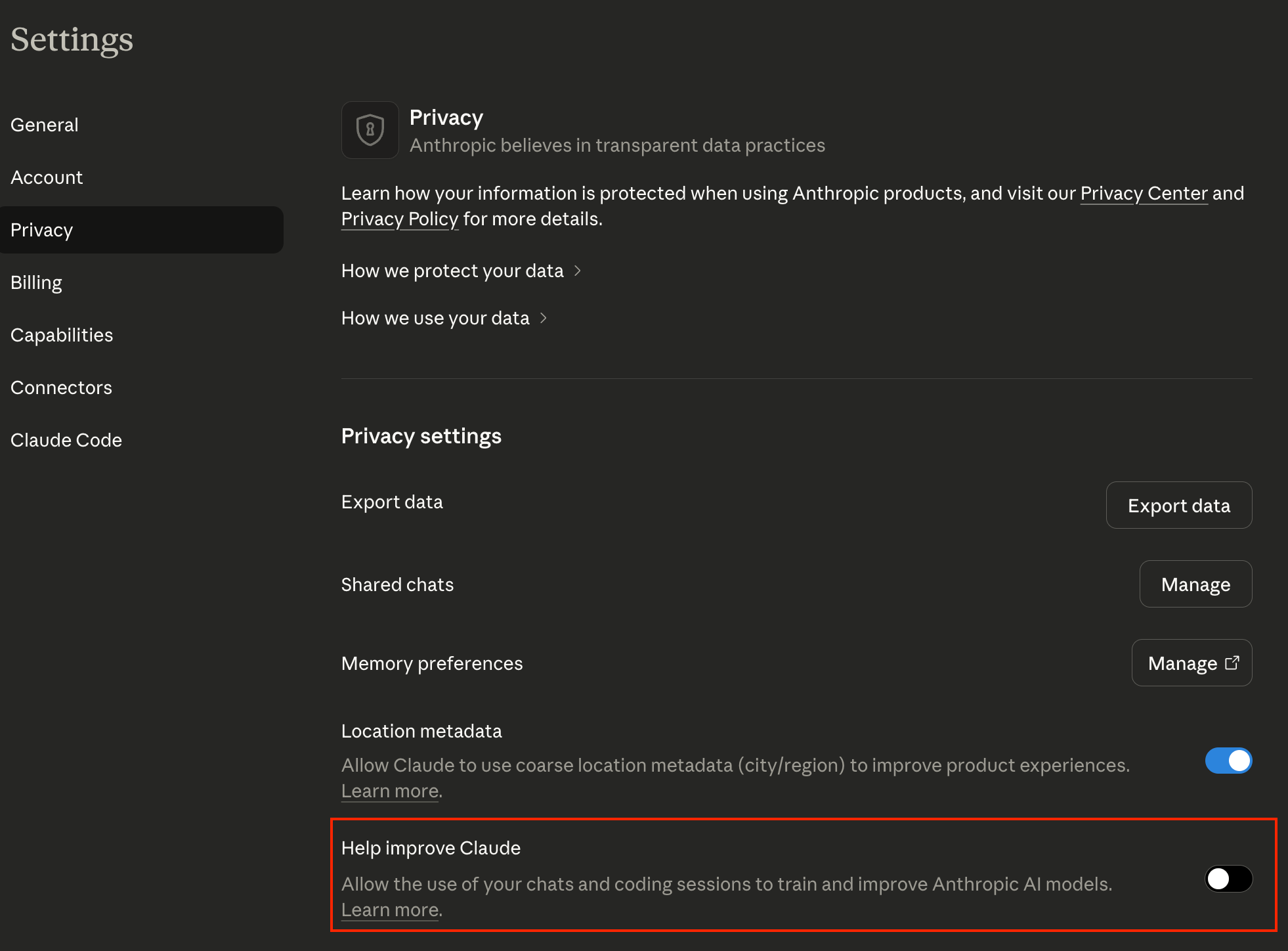Select Connectors in the sidebar
The image size is (1288, 951).
(x=61, y=387)
